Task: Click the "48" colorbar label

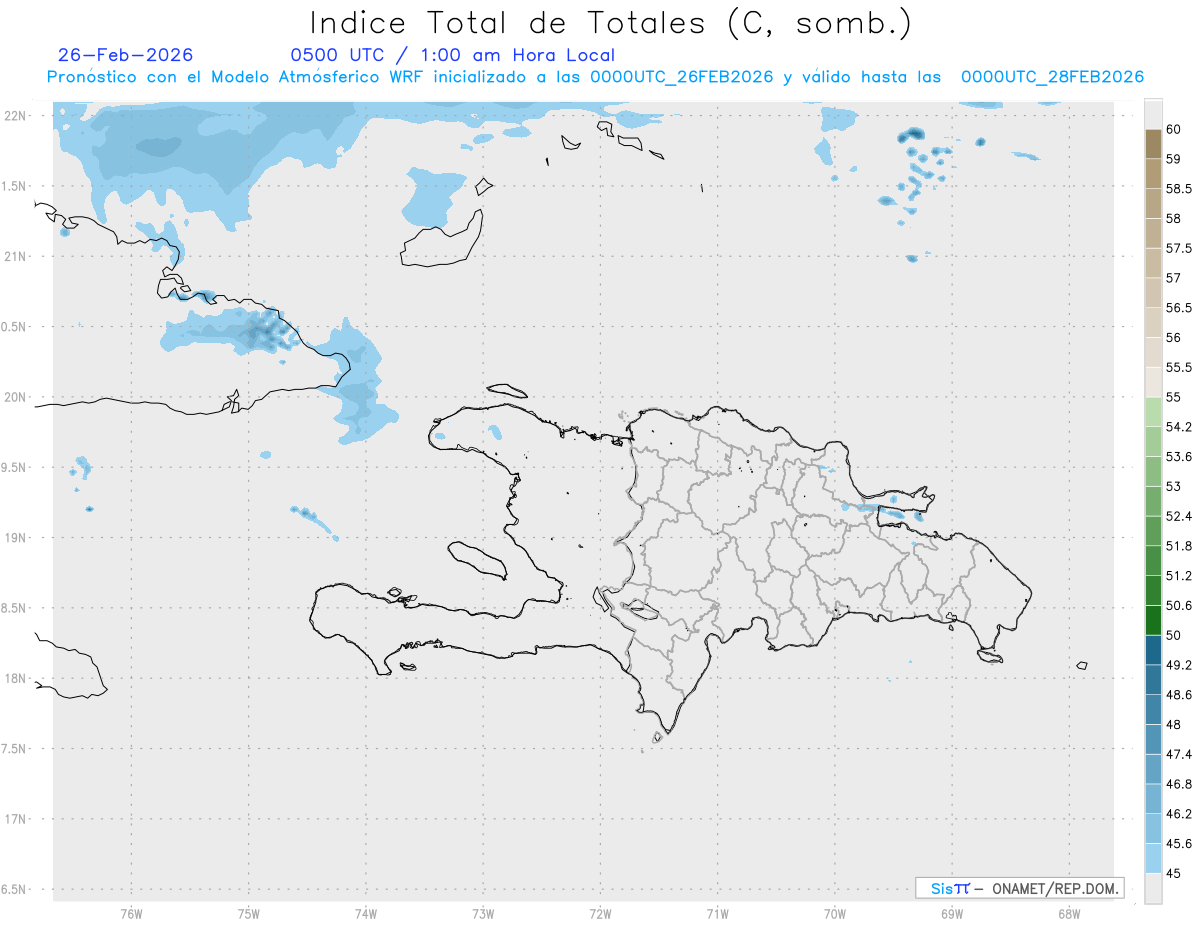Action: pos(1173,725)
